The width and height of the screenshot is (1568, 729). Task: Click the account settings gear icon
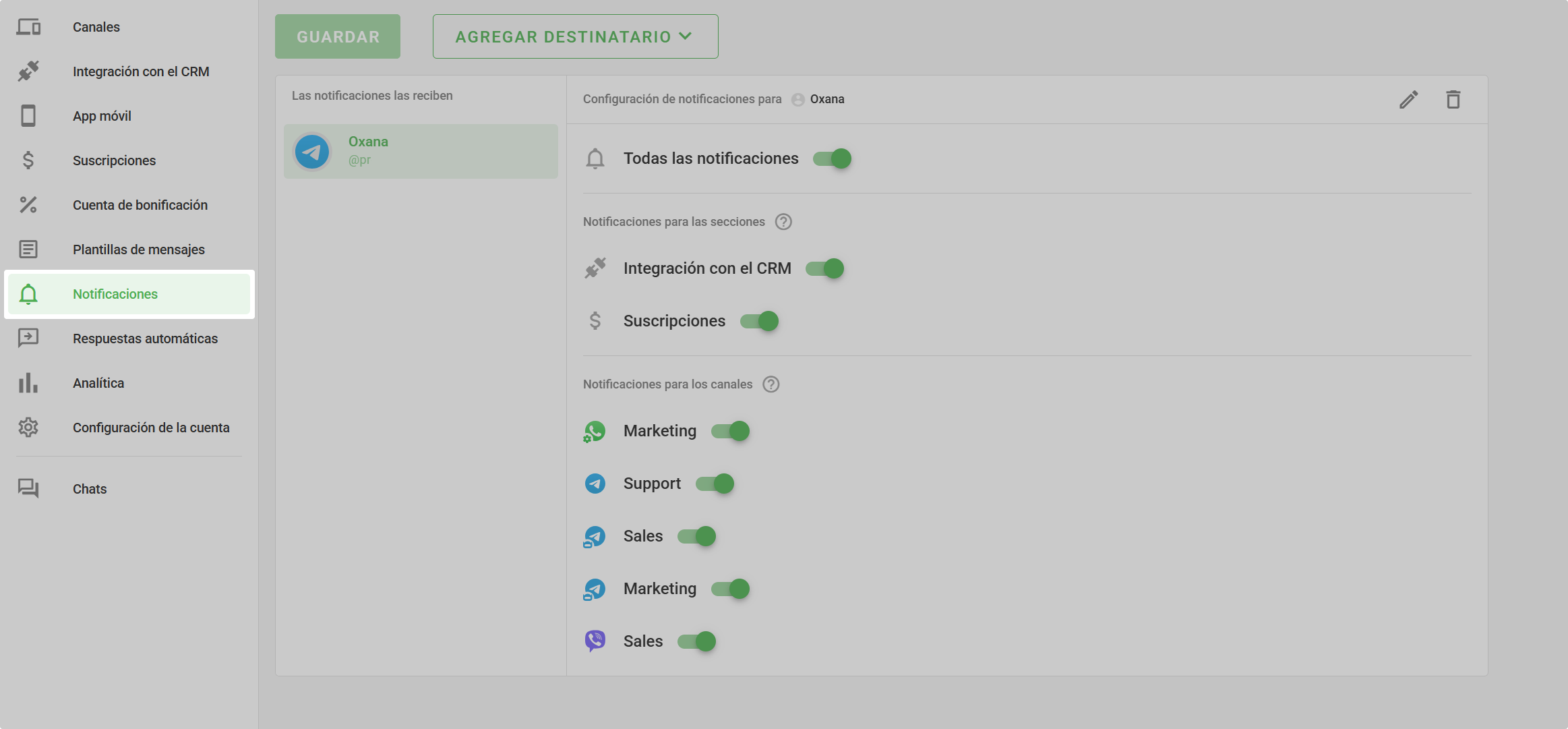click(28, 428)
